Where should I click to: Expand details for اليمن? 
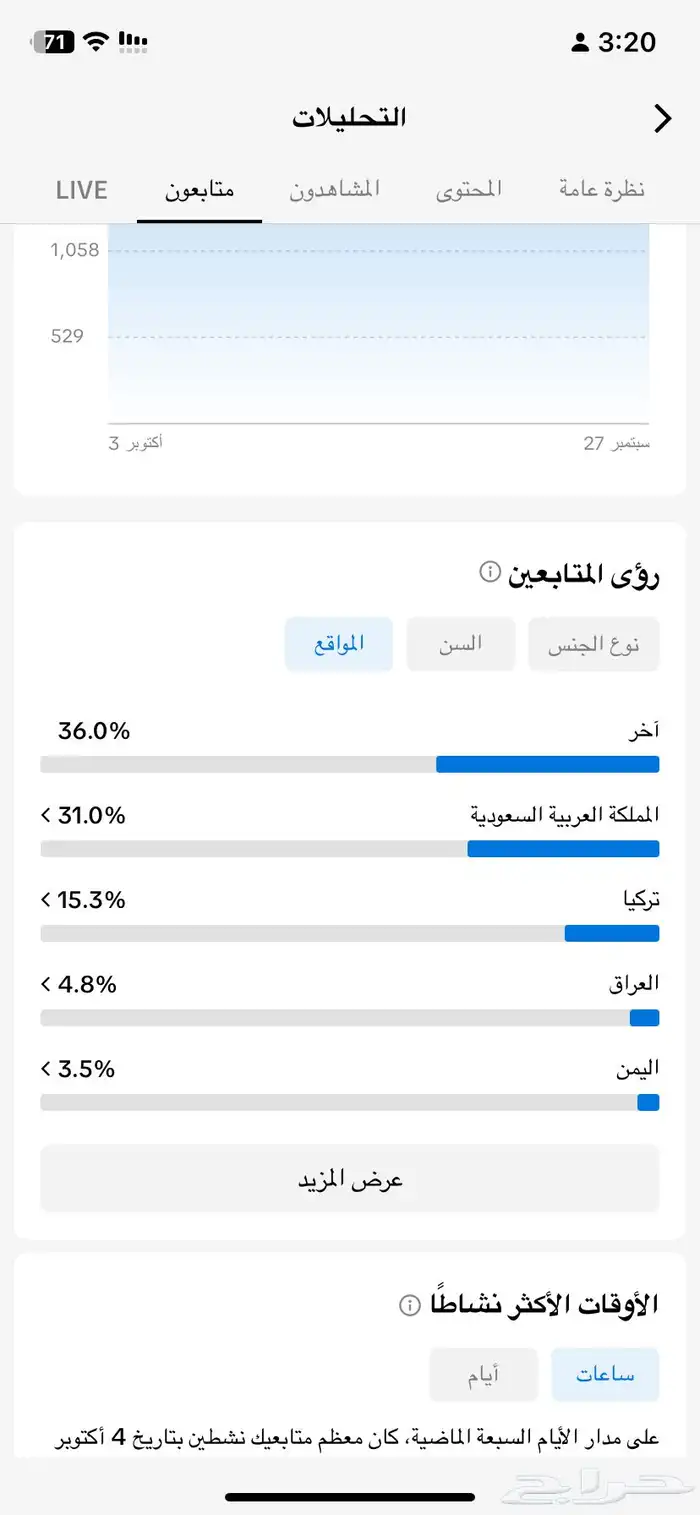47,1068
